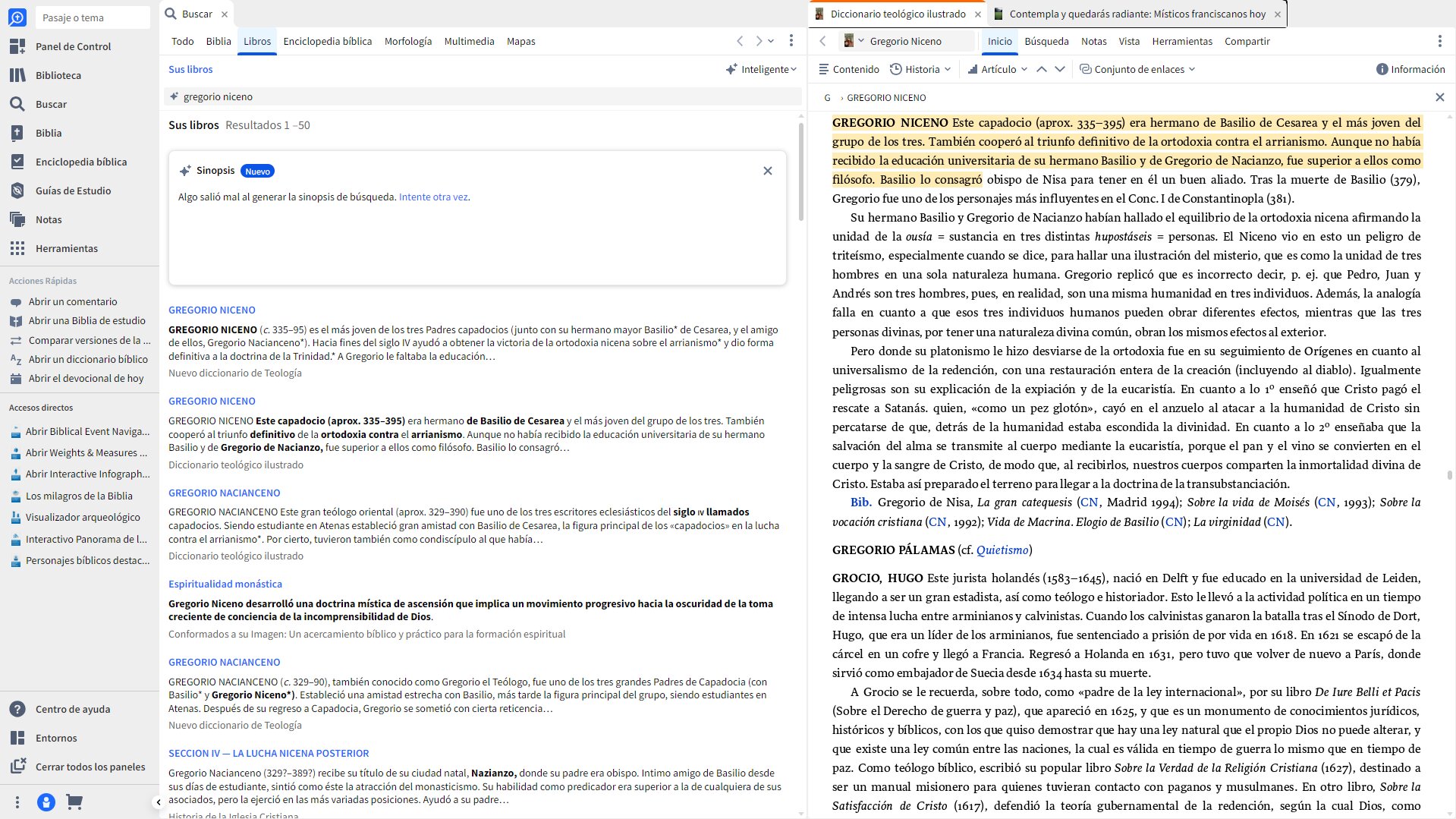Switch to Contempla y quedarás radiante tab
Screen dimensions: 1456x819
[1137, 14]
